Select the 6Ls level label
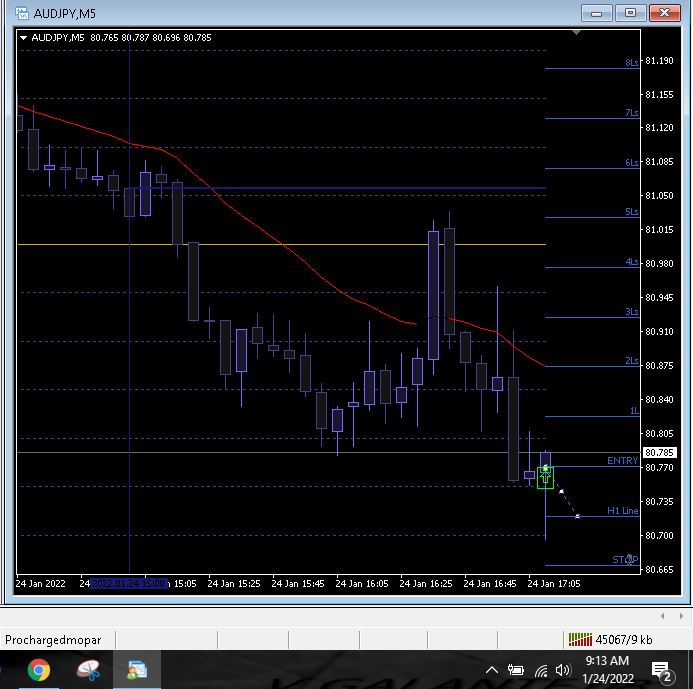693x689 pixels. tap(632, 162)
